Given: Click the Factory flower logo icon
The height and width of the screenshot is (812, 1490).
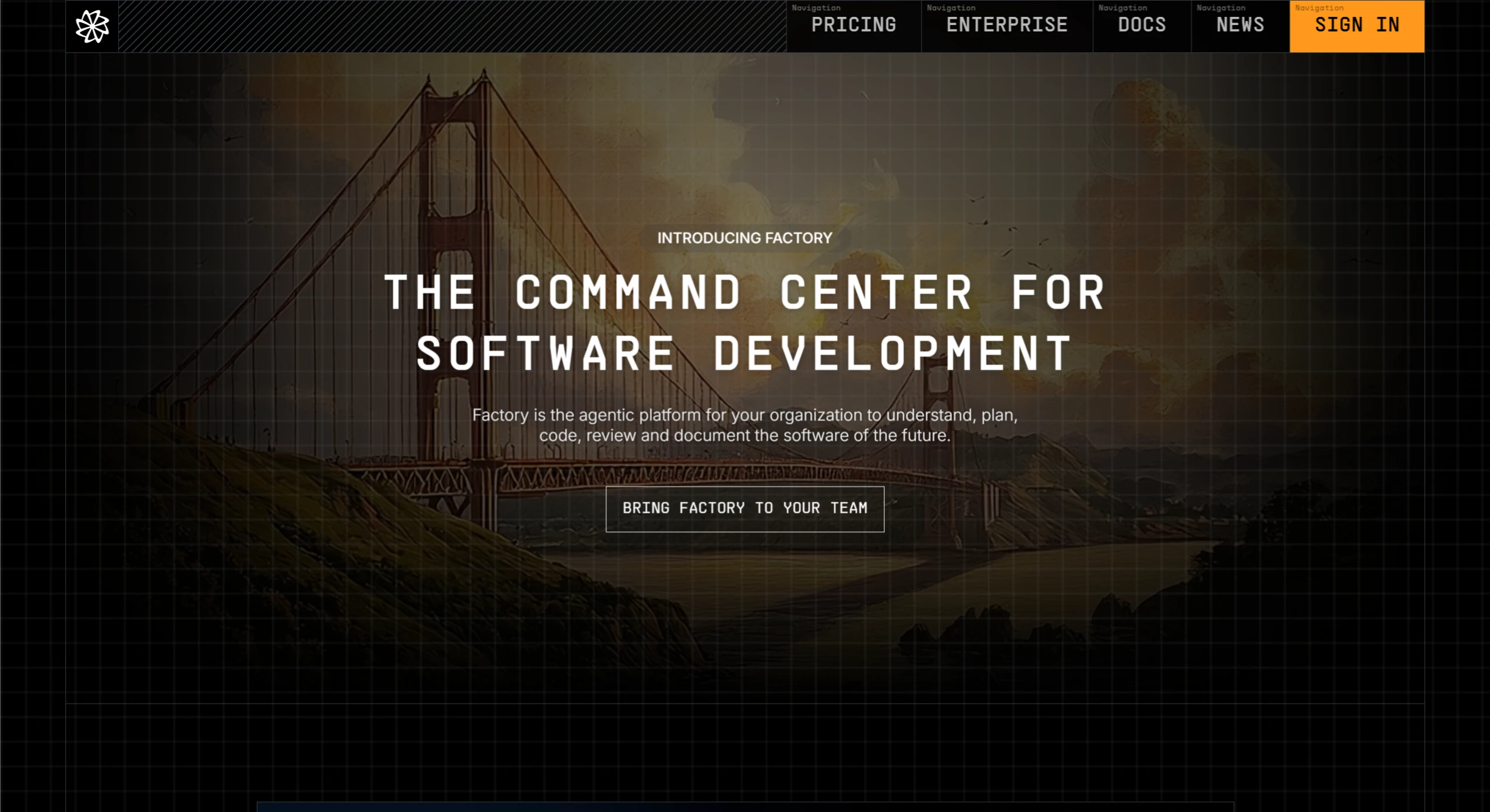Looking at the screenshot, I should pyautogui.click(x=92, y=26).
